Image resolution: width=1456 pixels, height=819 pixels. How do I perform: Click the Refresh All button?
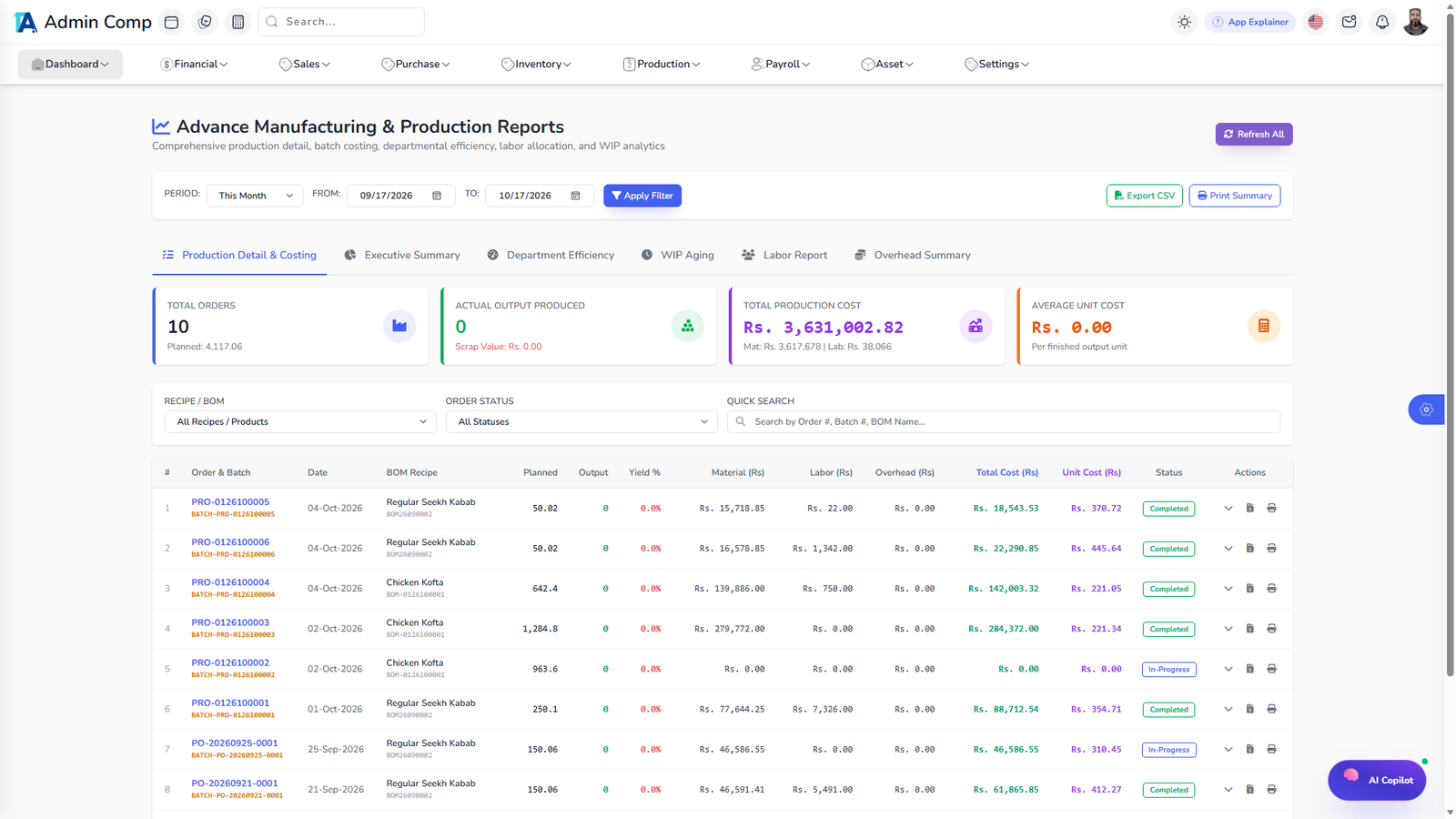click(1254, 134)
